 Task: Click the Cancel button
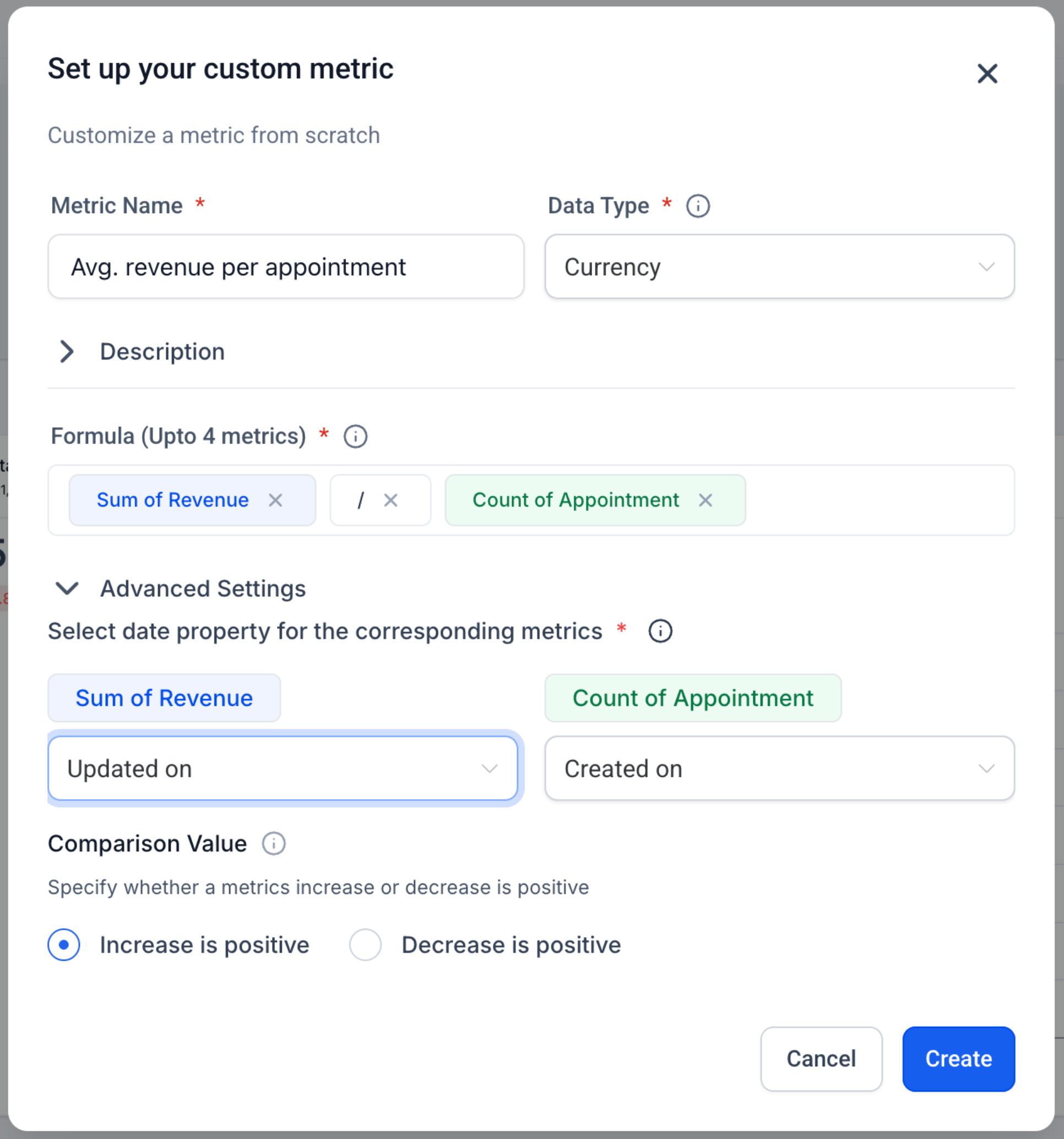[x=821, y=1059]
